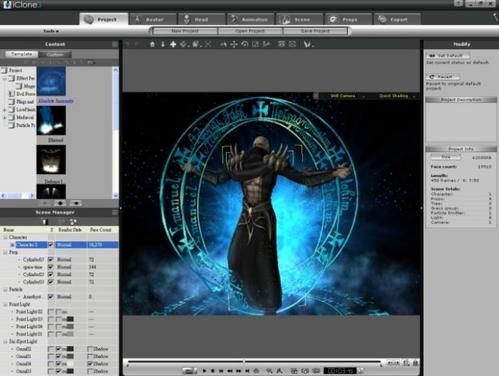Image resolution: width=499 pixels, height=376 pixels.
Task: Switch to the Export tab
Action: coord(397,19)
